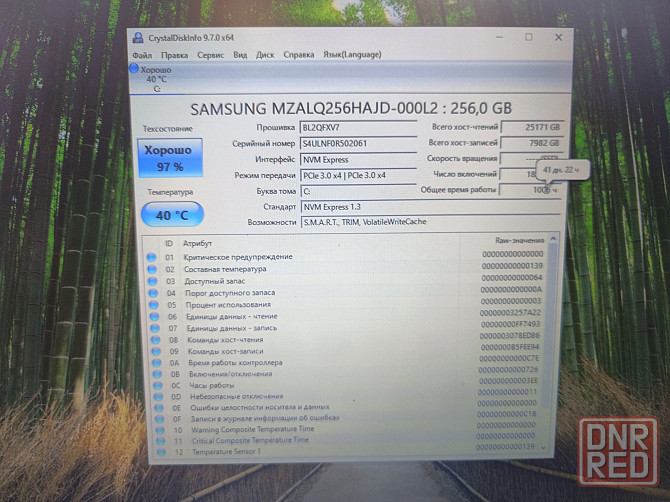The image size is (670, 502).
Task: Select the Составная температура attribute text
Action: [225, 269]
